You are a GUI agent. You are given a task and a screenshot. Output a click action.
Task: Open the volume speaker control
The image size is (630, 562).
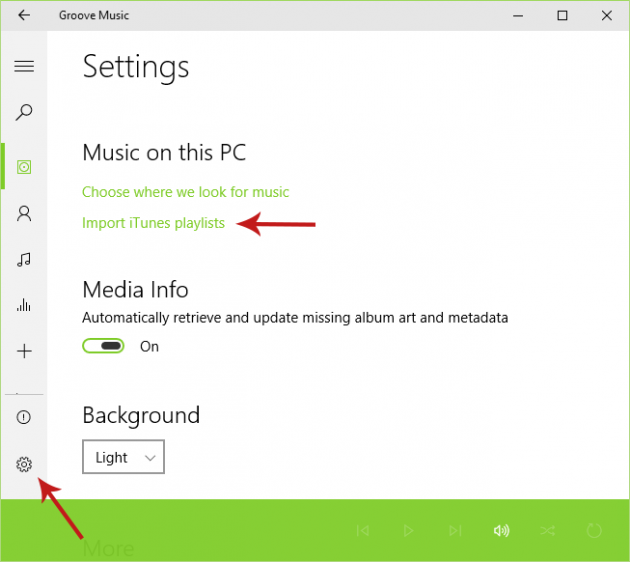point(501,530)
